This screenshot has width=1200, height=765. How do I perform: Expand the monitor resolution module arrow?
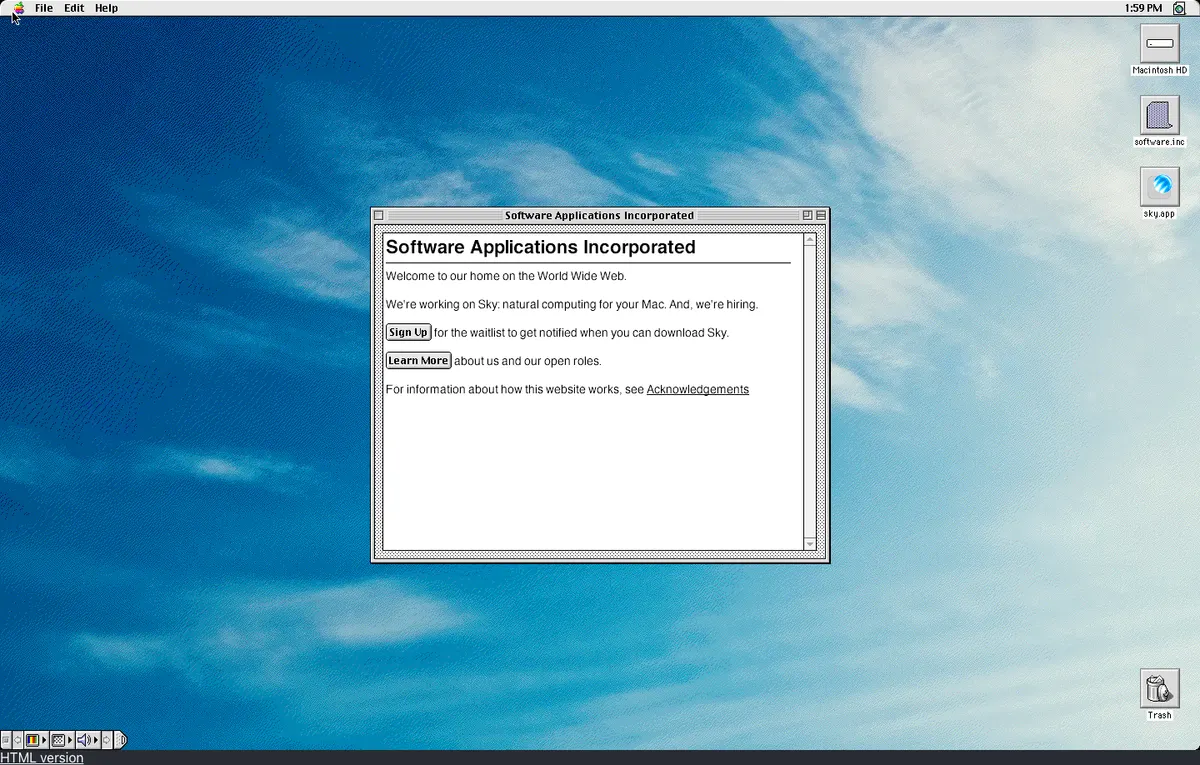[x=70, y=740]
